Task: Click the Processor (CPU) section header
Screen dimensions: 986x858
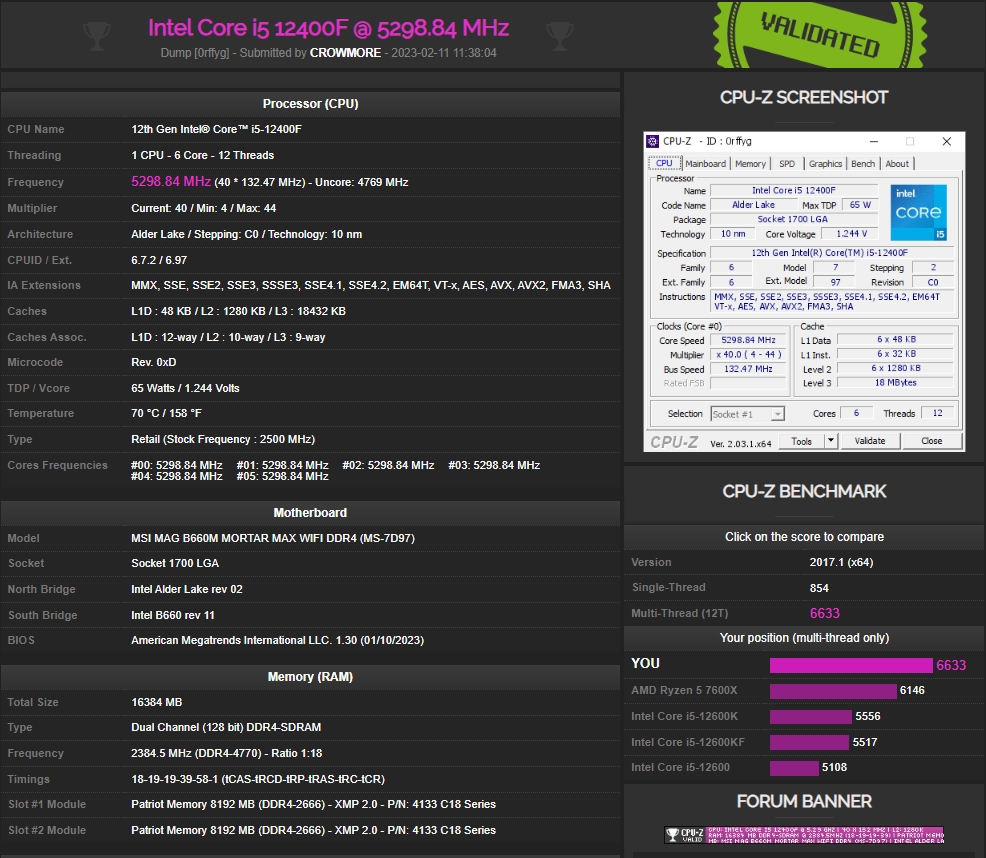Action: [310, 104]
